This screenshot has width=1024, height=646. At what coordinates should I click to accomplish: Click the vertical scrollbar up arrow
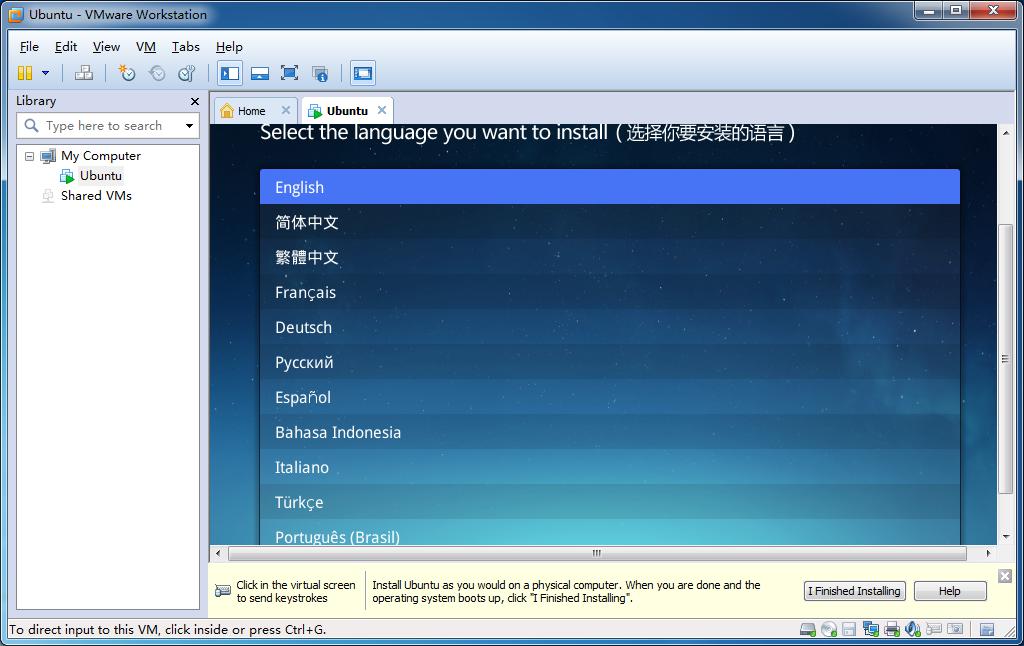1006,133
